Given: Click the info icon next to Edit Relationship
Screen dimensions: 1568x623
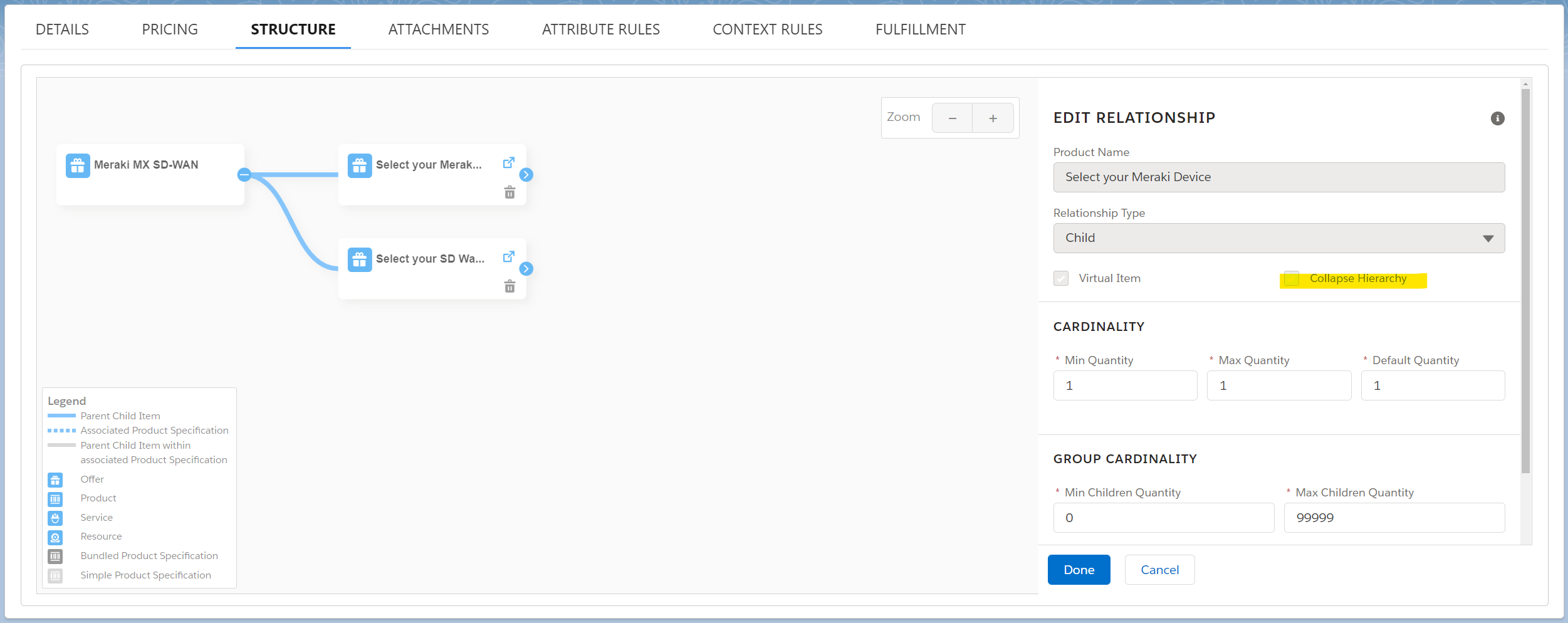Looking at the screenshot, I should point(1497,118).
